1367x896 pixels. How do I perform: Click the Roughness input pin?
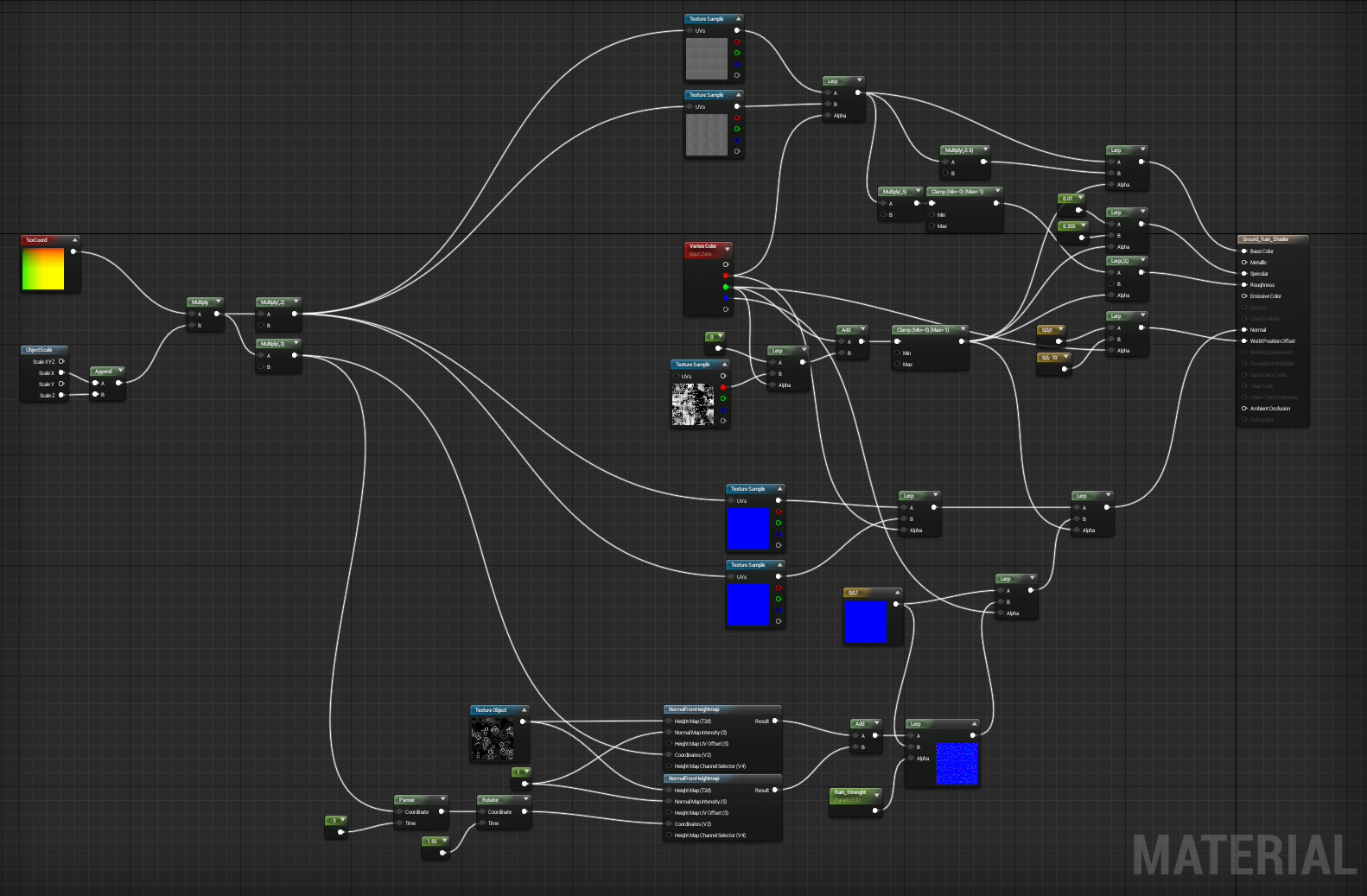pyautogui.click(x=1244, y=285)
